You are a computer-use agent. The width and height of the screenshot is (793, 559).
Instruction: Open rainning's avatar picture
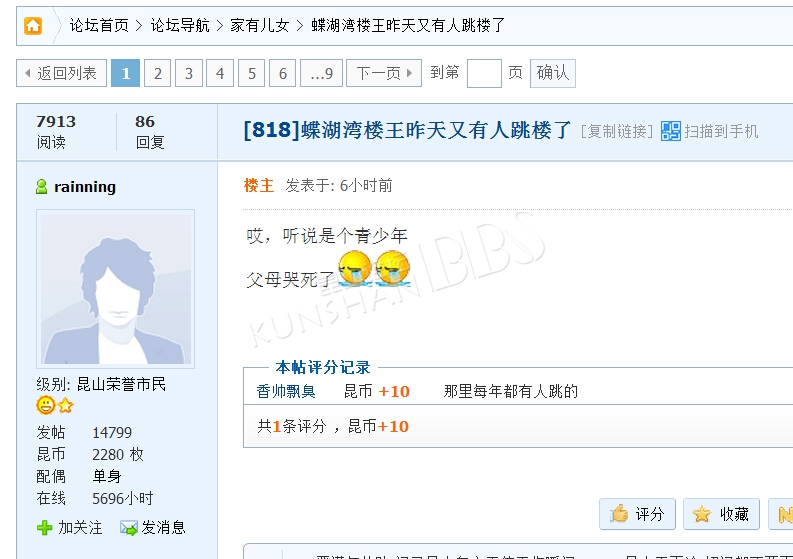[115, 289]
